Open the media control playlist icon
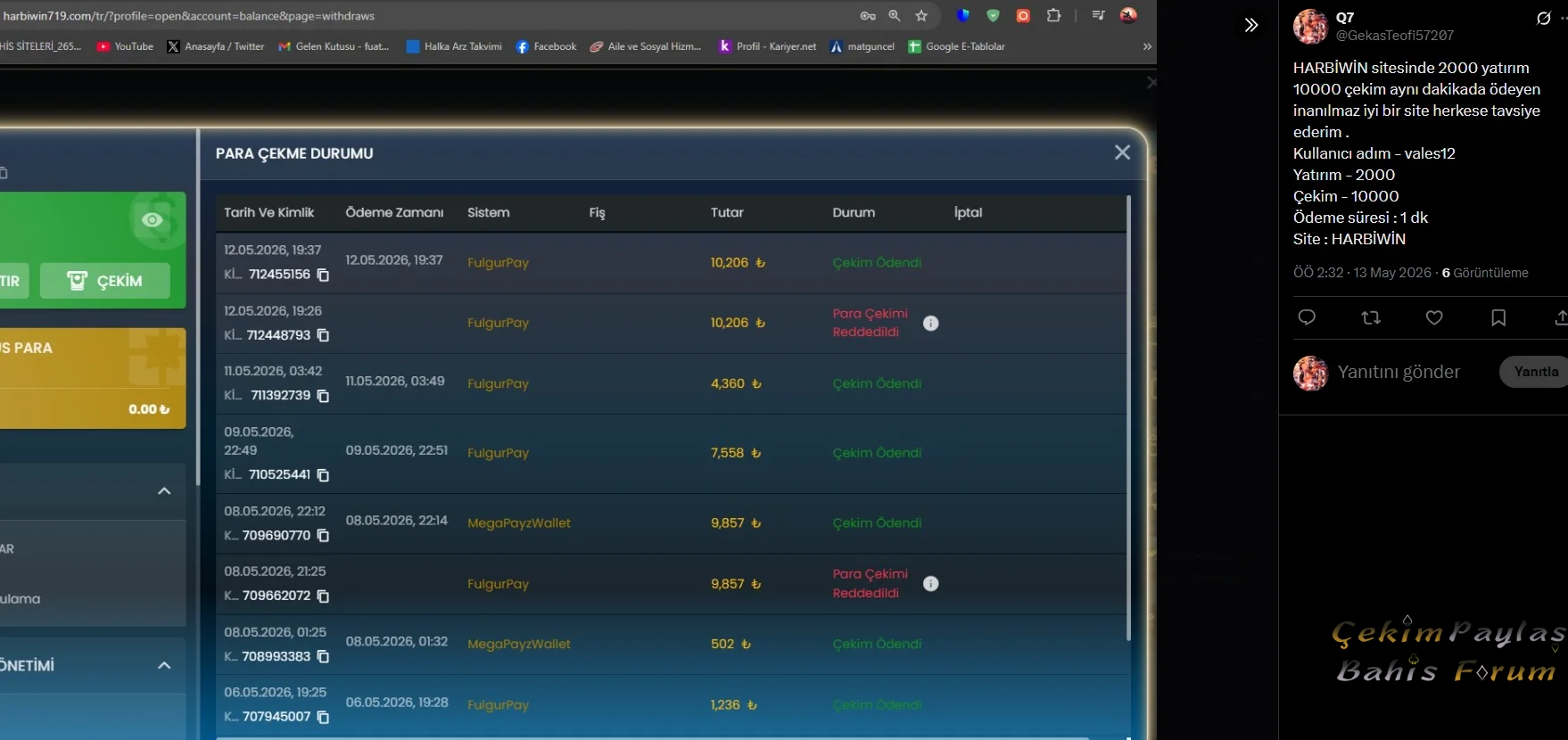The width and height of the screenshot is (1568, 740). pyautogui.click(x=1098, y=15)
